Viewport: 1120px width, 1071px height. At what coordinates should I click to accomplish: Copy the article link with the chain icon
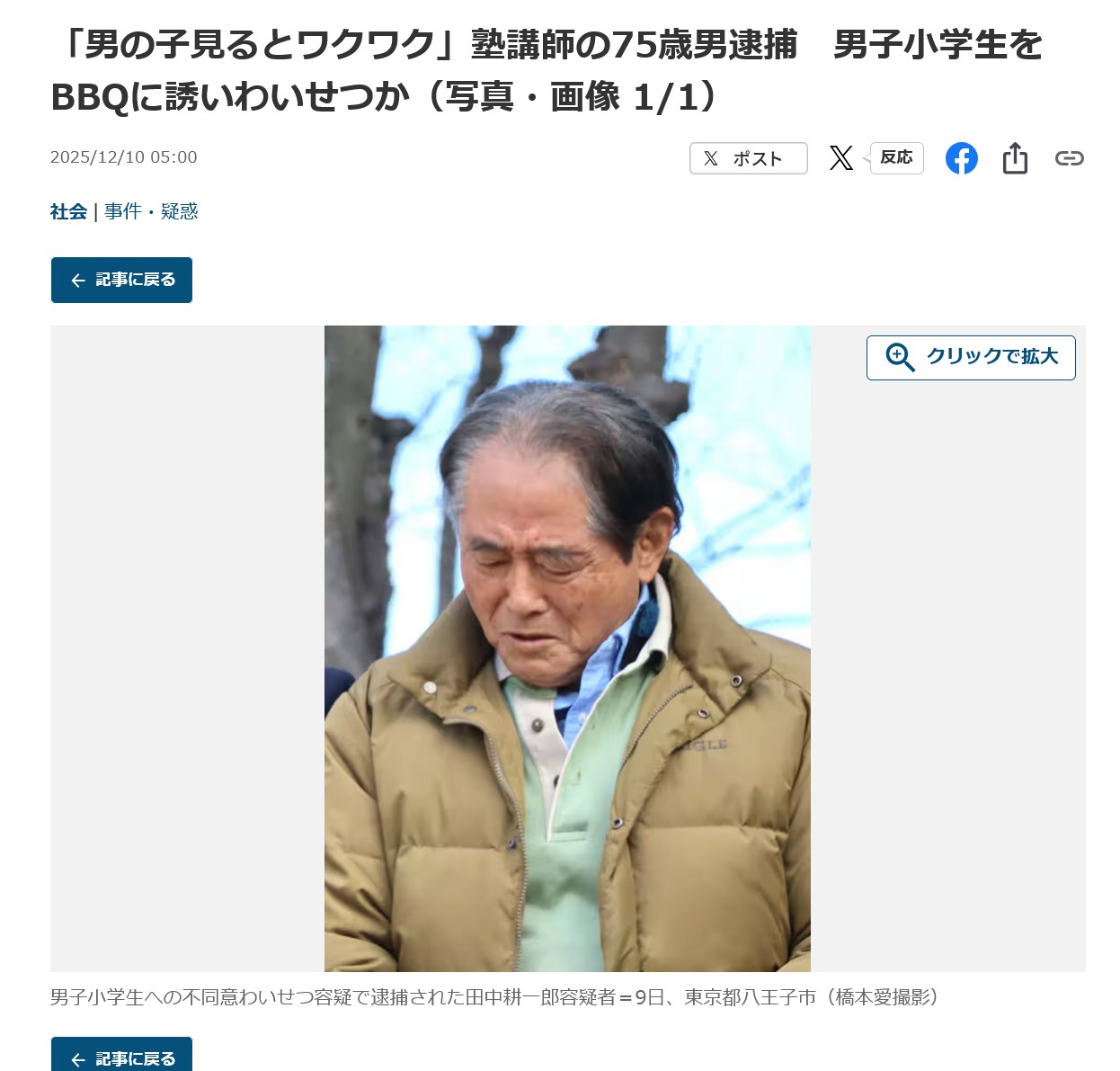pos(1069,158)
